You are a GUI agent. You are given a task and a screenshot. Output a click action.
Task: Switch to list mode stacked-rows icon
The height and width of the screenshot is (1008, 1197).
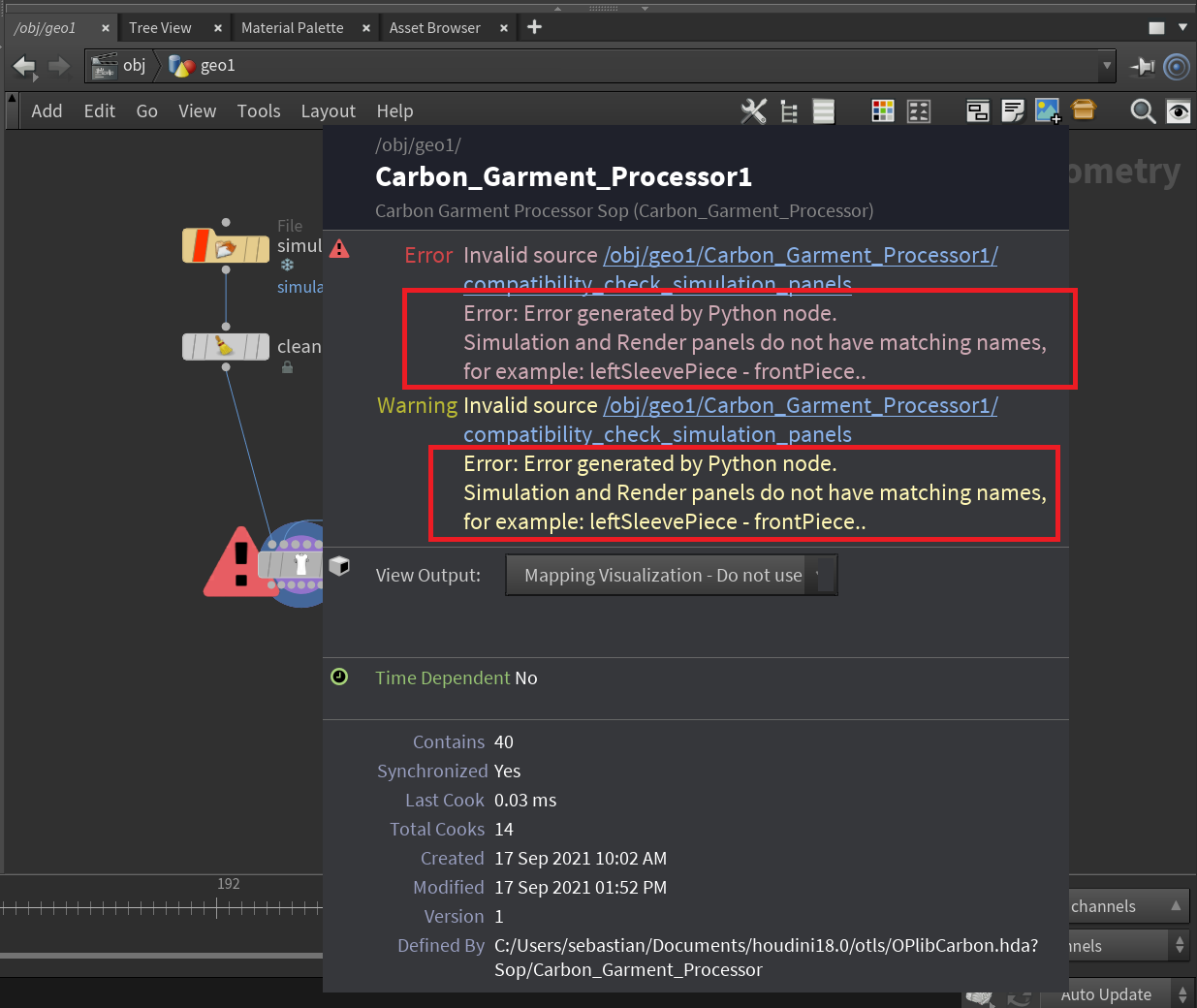(823, 111)
